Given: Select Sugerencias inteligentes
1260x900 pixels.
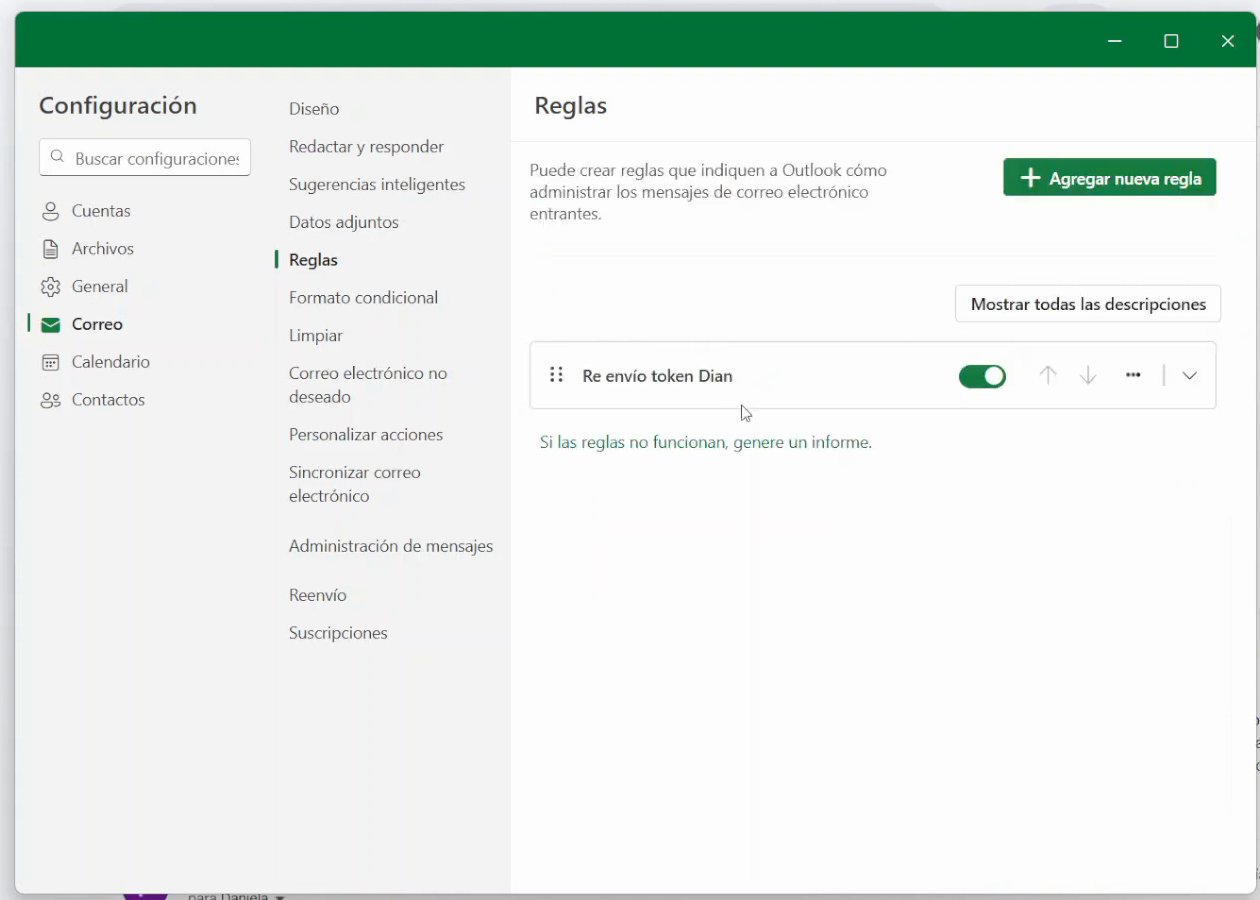Looking at the screenshot, I should tap(377, 185).
